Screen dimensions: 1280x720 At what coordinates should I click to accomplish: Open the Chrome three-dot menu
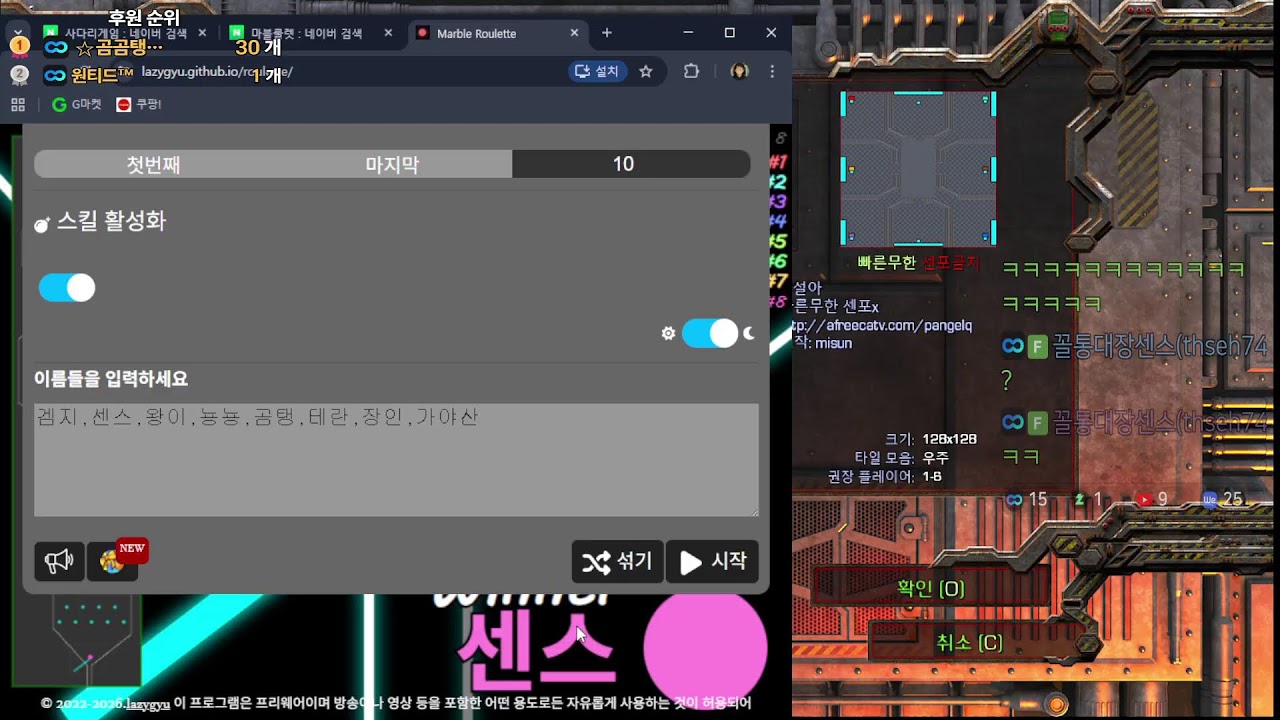click(x=772, y=71)
